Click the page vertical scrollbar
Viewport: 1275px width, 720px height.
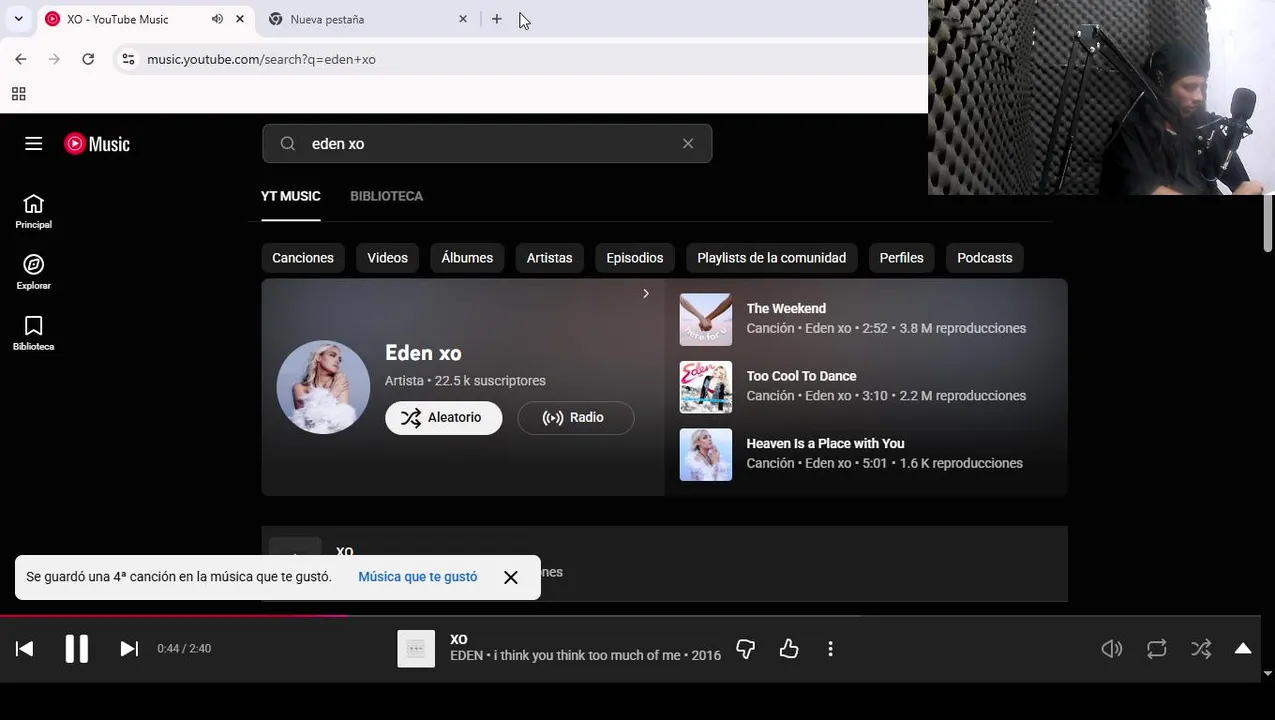tap(1267, 224)
